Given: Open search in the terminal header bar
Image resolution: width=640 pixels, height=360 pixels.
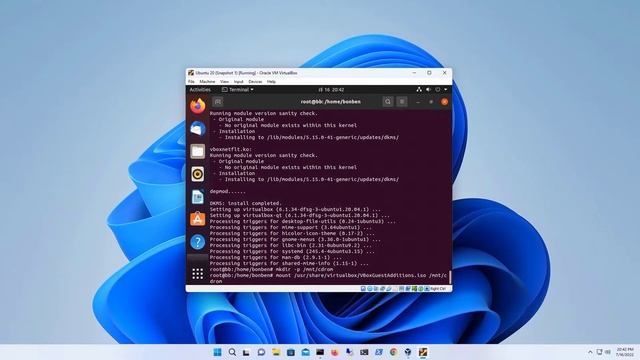Looking at the screenshot, I should point(388,102).
